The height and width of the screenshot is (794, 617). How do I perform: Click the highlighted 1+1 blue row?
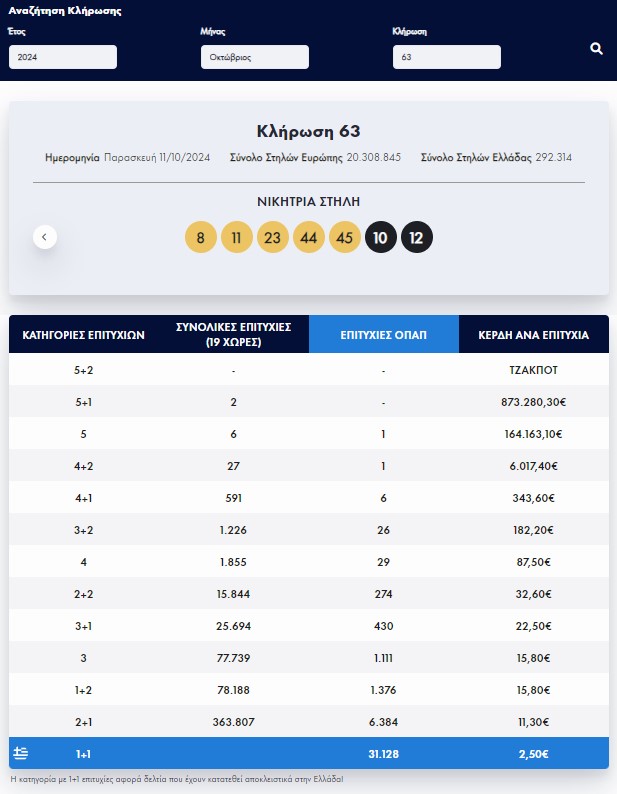click(309, 753)
